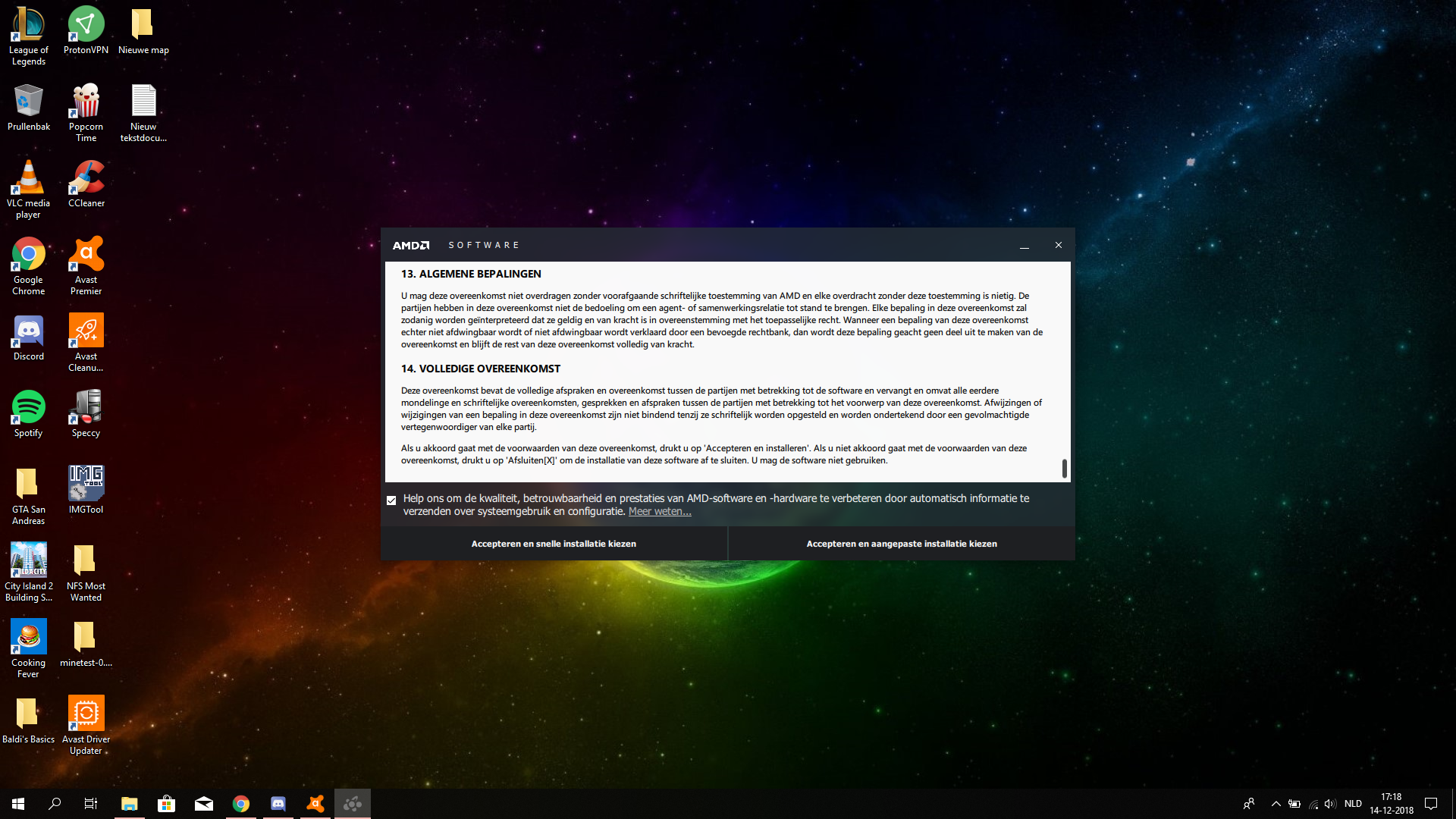
Task: Minimize the AMD Software window
Action: point(1024,246)
